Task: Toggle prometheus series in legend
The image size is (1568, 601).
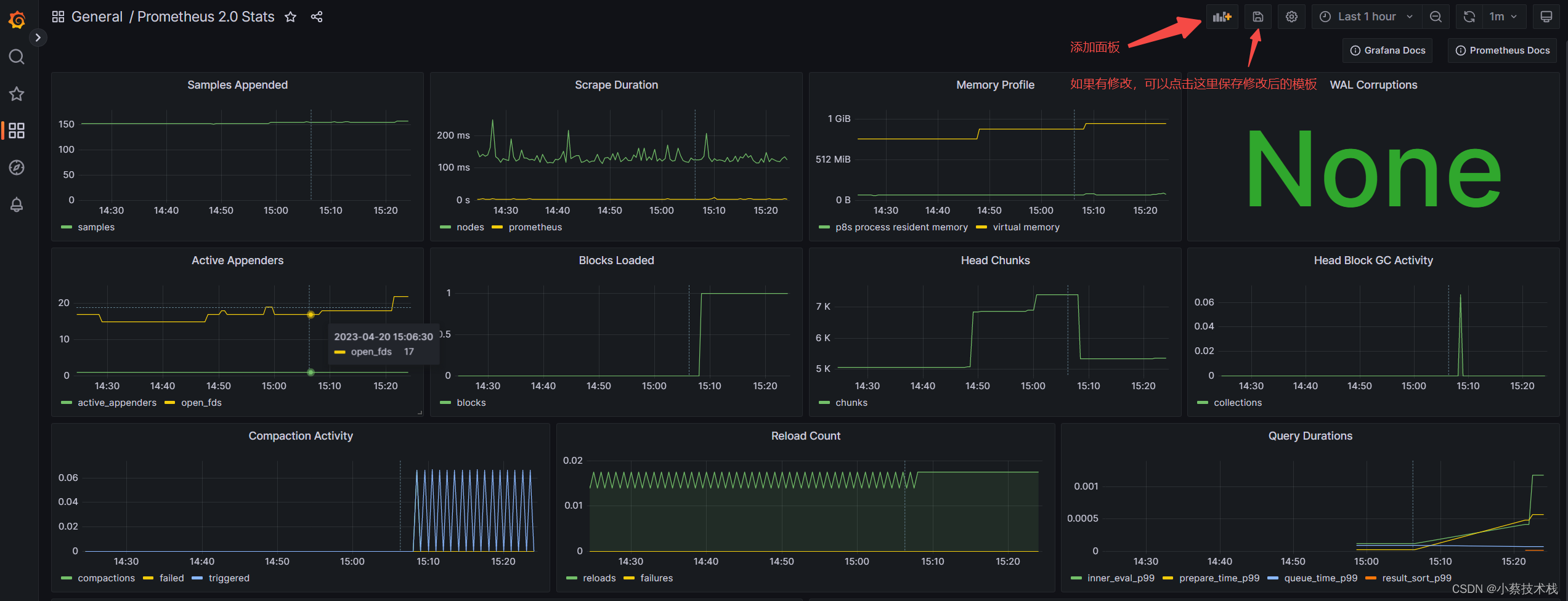Action: tap(535, 227)
